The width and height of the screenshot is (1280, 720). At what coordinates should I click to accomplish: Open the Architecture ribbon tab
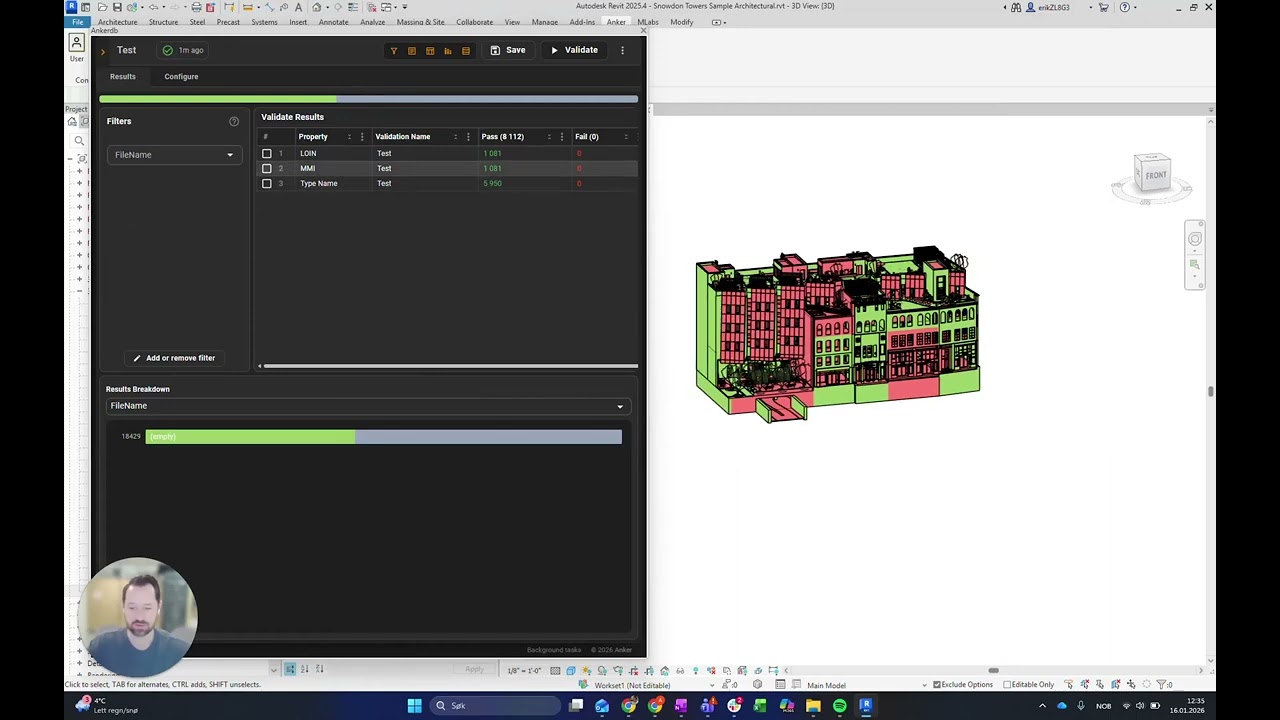click(x=118, y=22)
